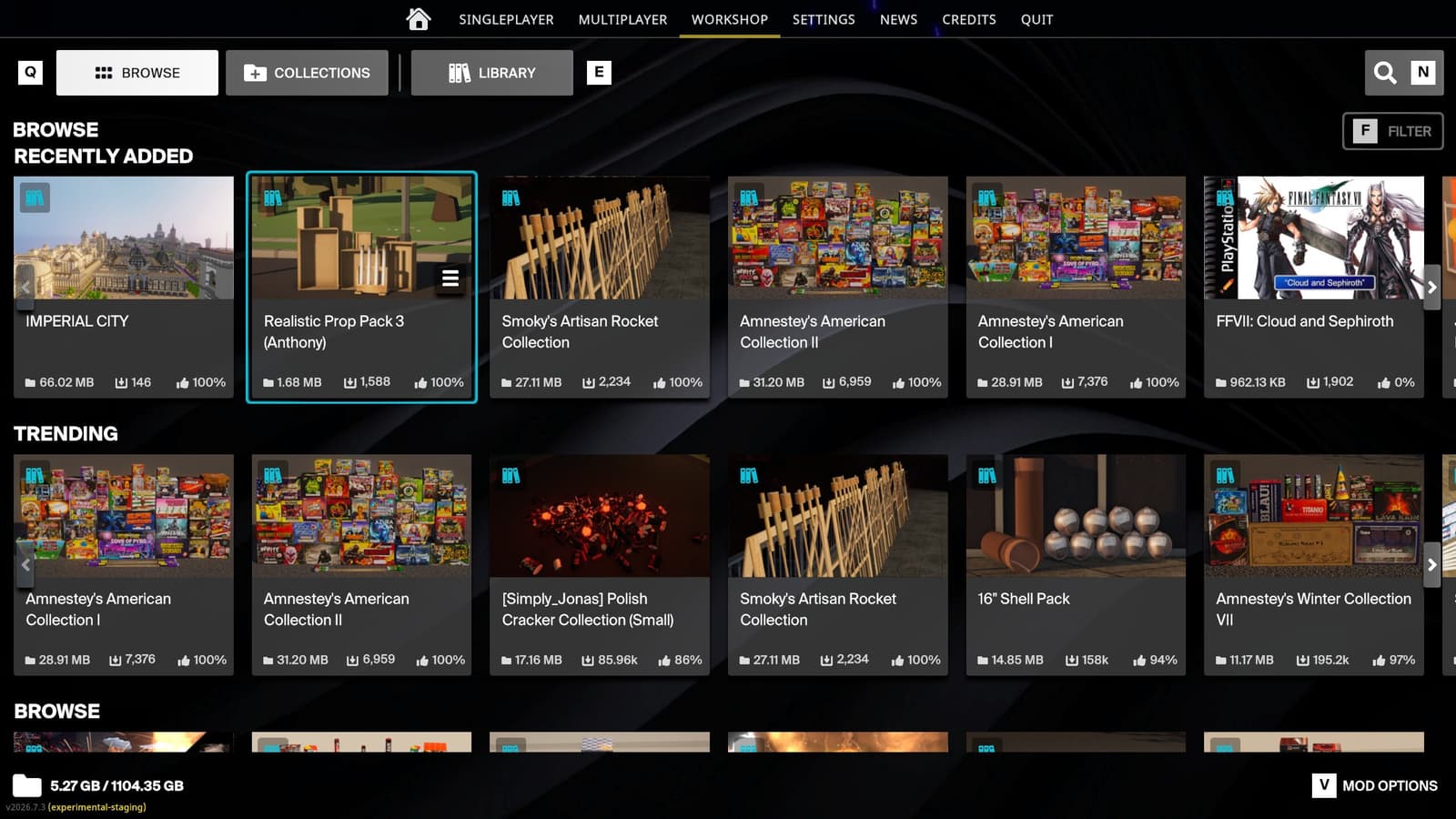Image resolution: width=1456 pixels, height=819 pixels.
Task: Open the Realistic Prop Pack 3 hamburger menu
Action: click(x=450, y=278)
